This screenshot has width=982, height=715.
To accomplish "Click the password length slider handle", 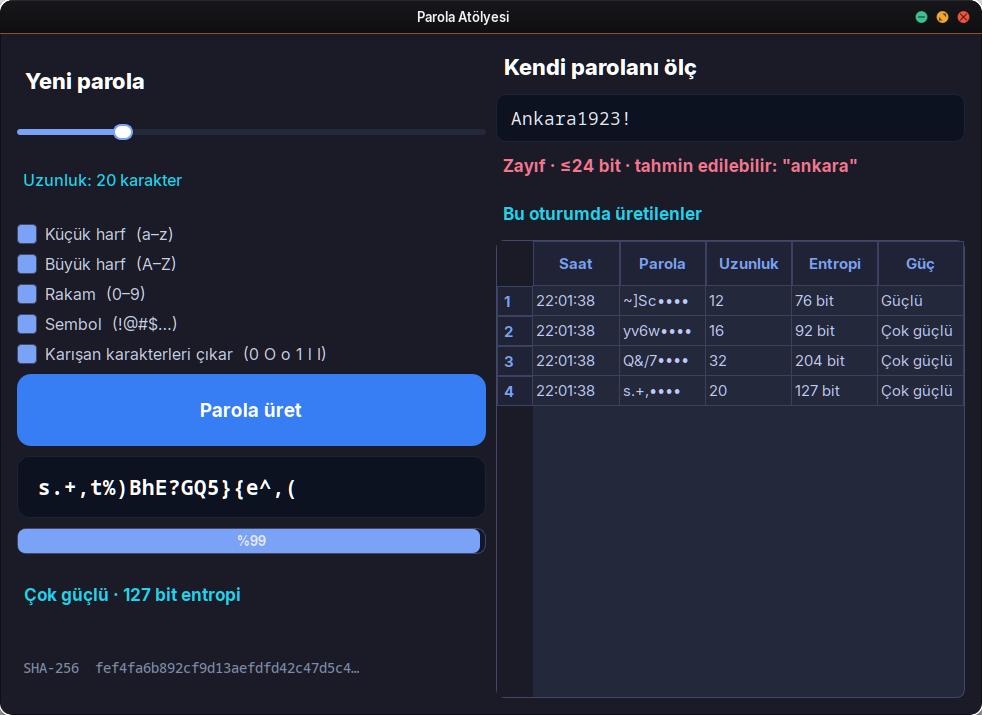I will [x=123, y=132].
